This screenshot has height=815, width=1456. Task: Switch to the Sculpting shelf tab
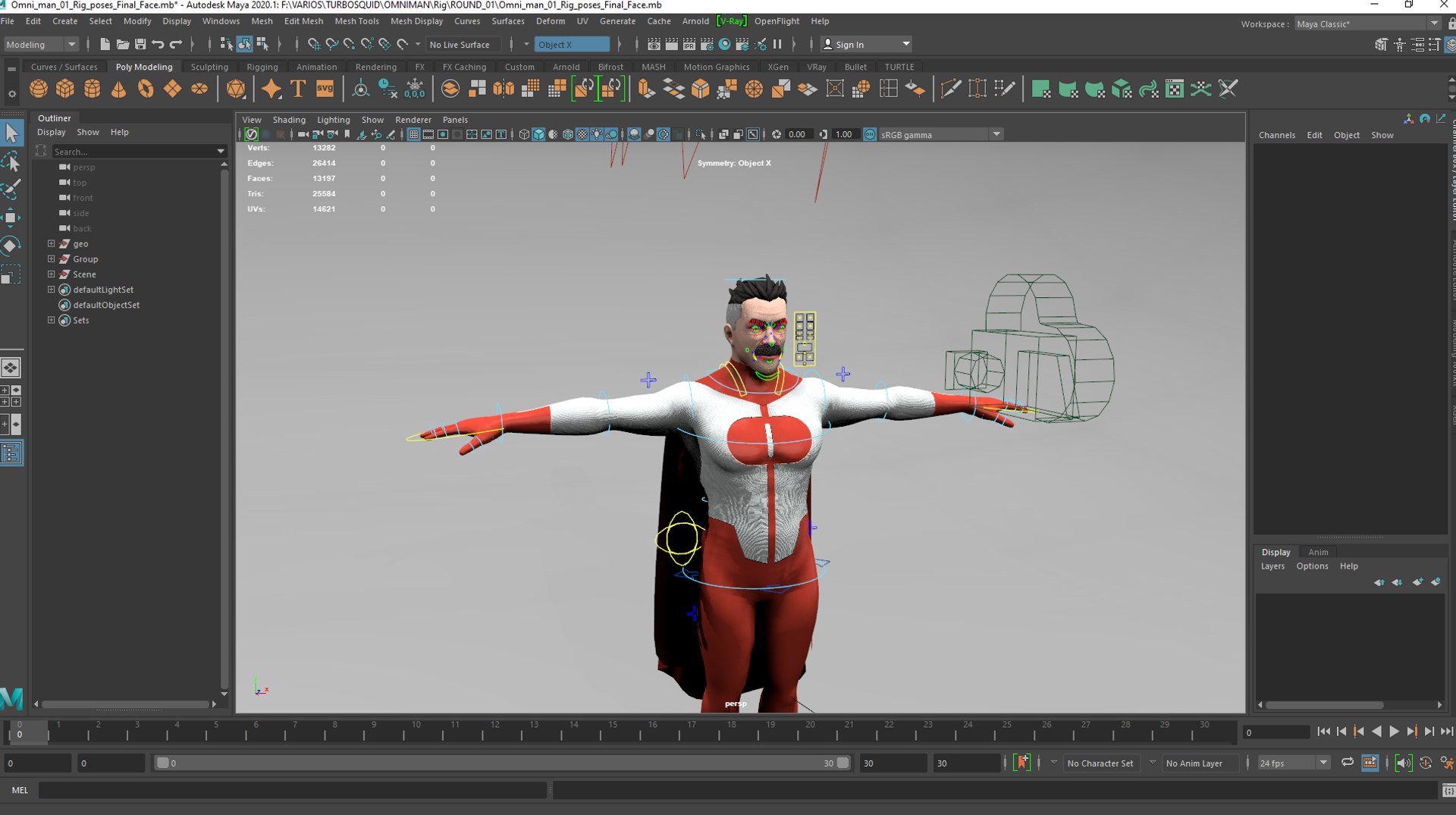pos(209,67)
